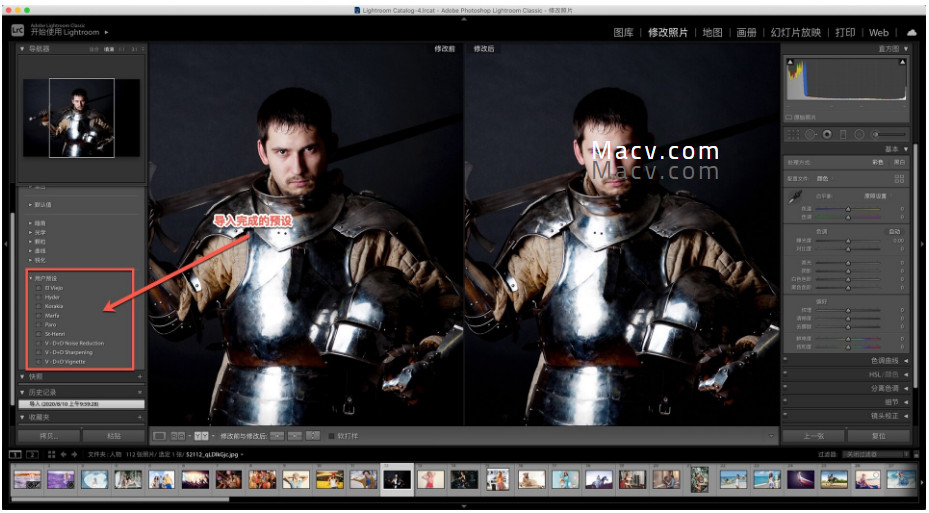The image size is (929, 513).
Task: Switch to Loupe view icon in toolbar
Action: pos(159,436)
